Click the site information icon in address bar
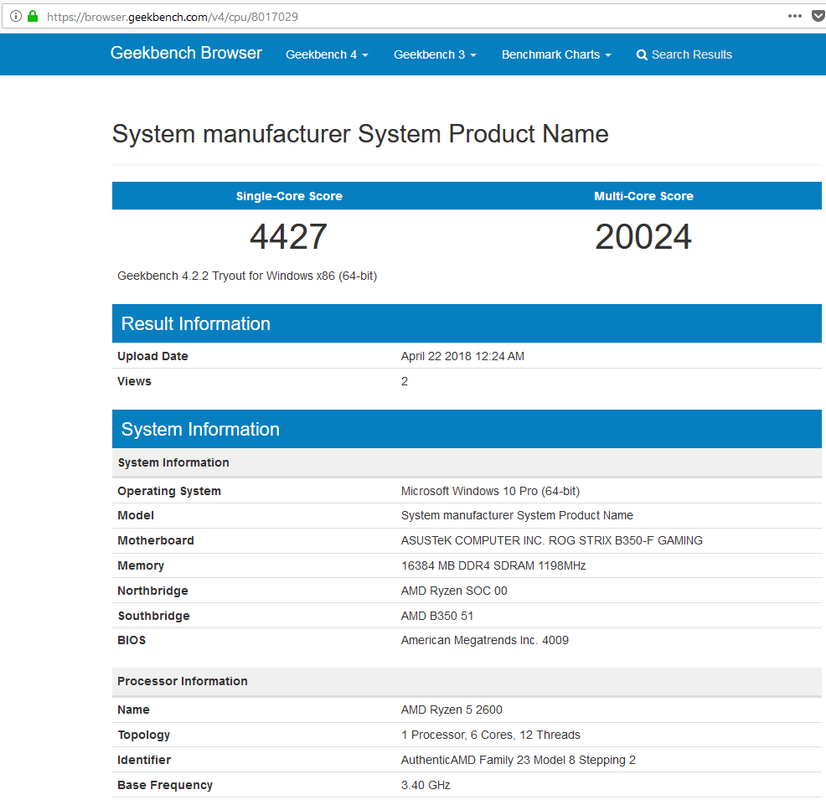Screen dimensions: 826x800 coord(16,16)
